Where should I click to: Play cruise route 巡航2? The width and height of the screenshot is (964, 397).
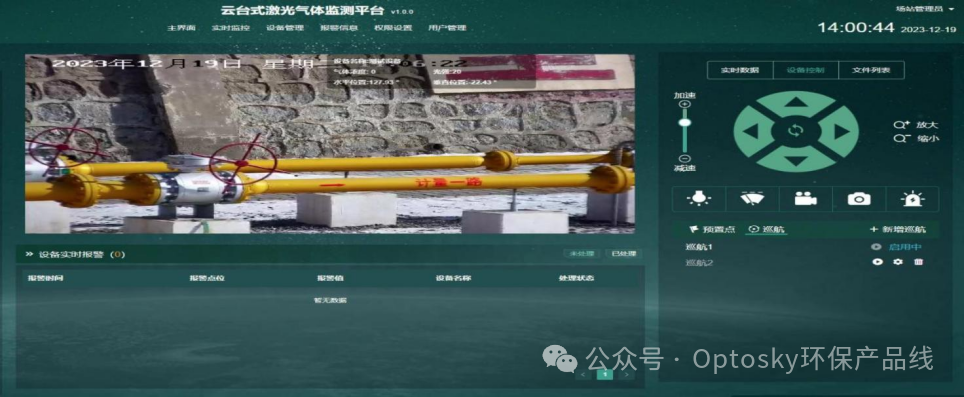tap(877, 262)
